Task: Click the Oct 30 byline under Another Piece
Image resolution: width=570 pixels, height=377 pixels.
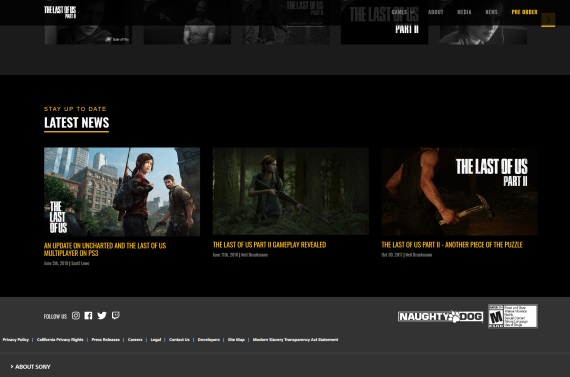Action: tap(406, 255)
